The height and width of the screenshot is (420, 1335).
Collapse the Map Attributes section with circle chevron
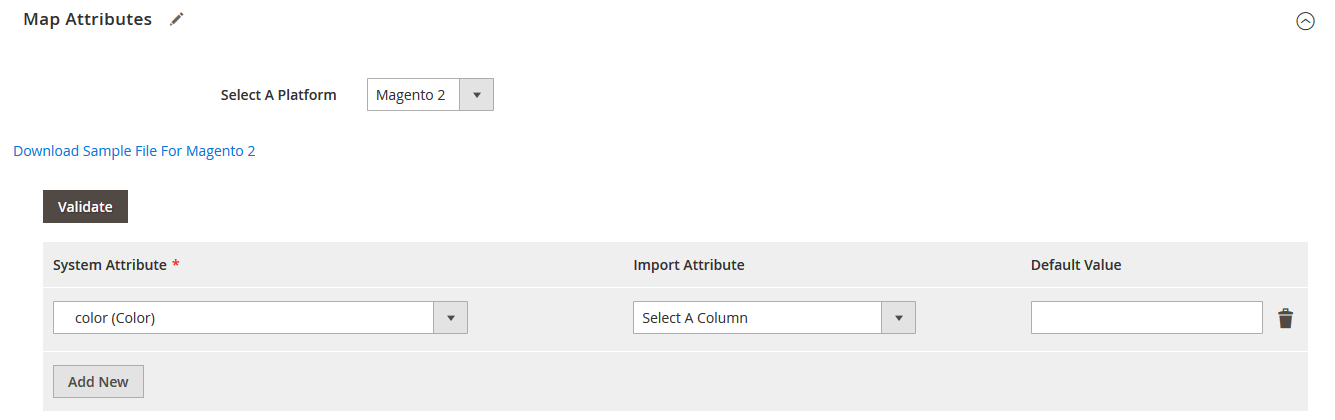coord(1305,21)
